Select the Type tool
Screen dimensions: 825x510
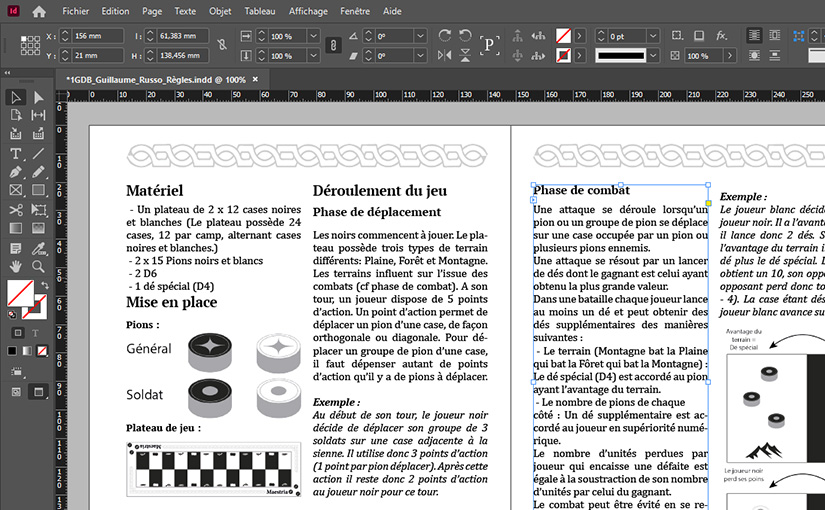pyautogui.click(x=15, y=154)
